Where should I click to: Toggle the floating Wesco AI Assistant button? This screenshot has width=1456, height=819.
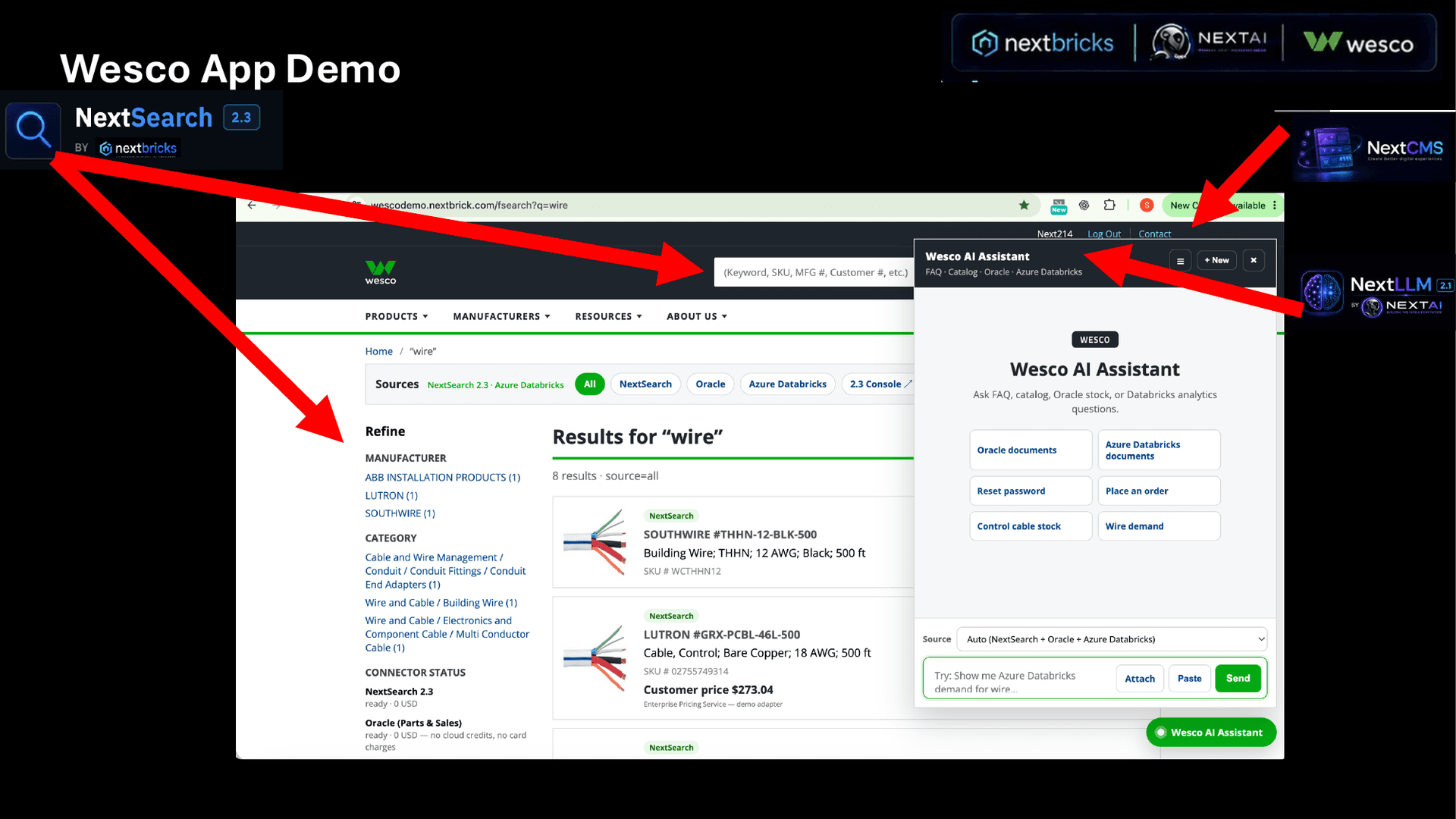[1211, 732]
